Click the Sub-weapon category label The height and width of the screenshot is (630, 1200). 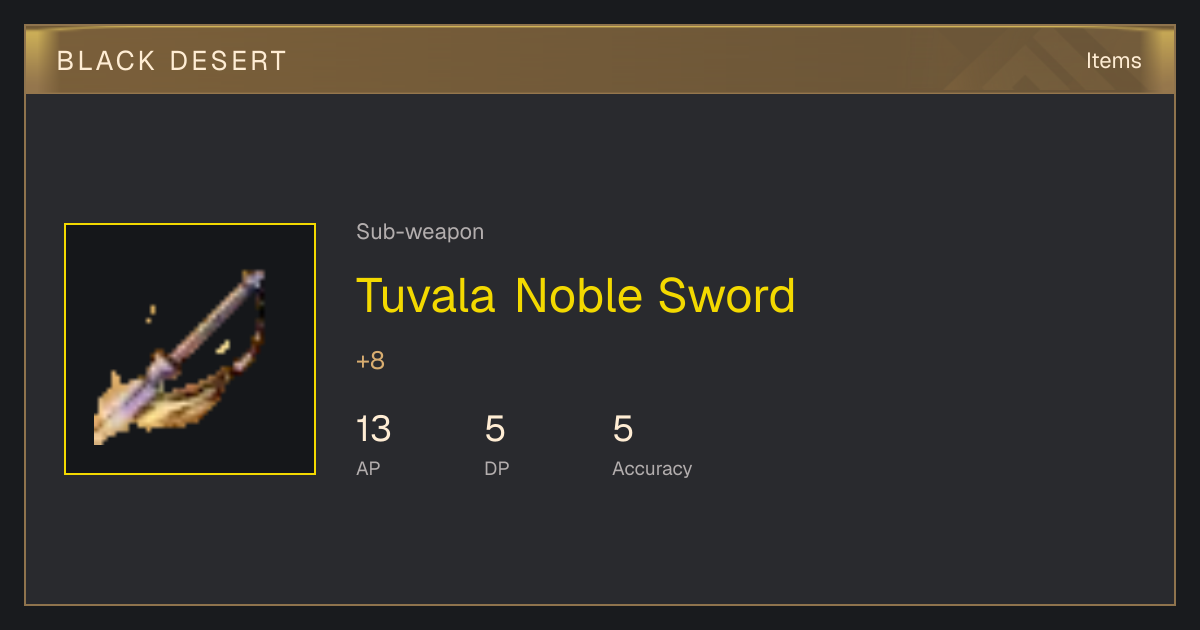pyautogui.click(x=420, y=232)
